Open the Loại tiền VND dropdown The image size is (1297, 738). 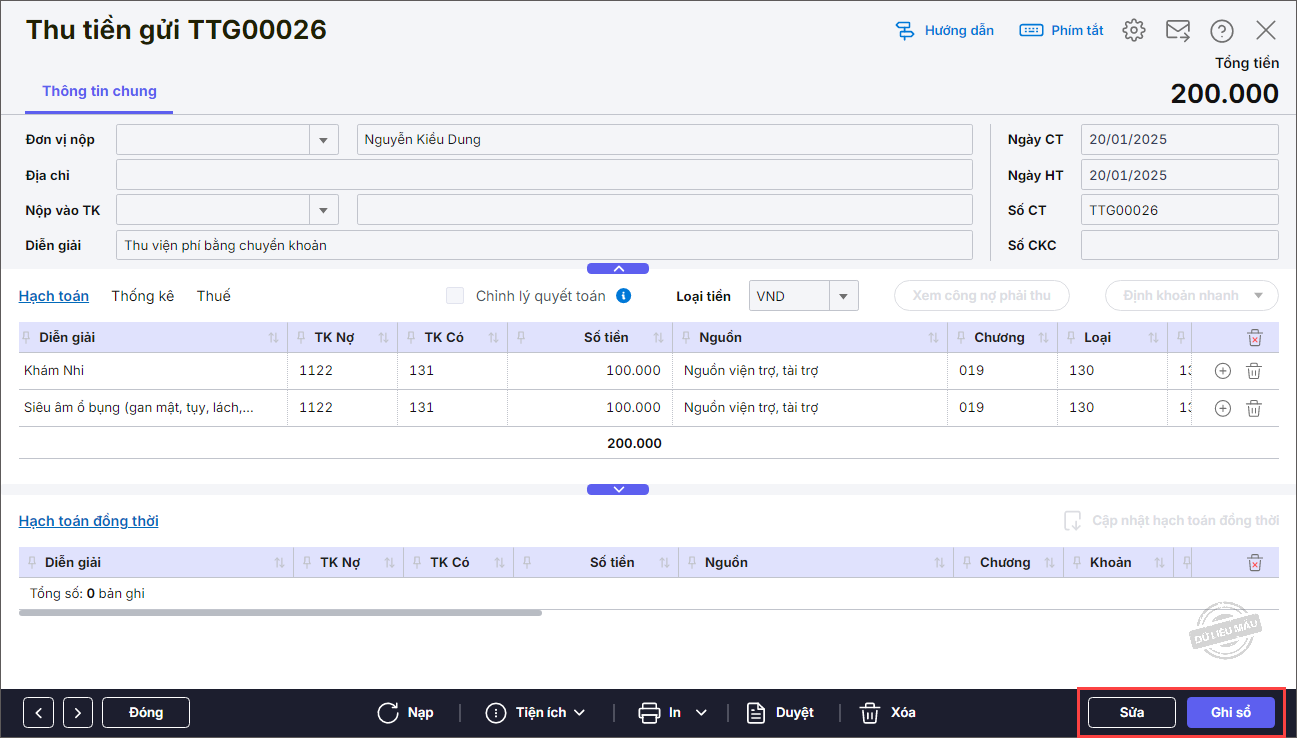pyautogui.click(x=843, y=296)
